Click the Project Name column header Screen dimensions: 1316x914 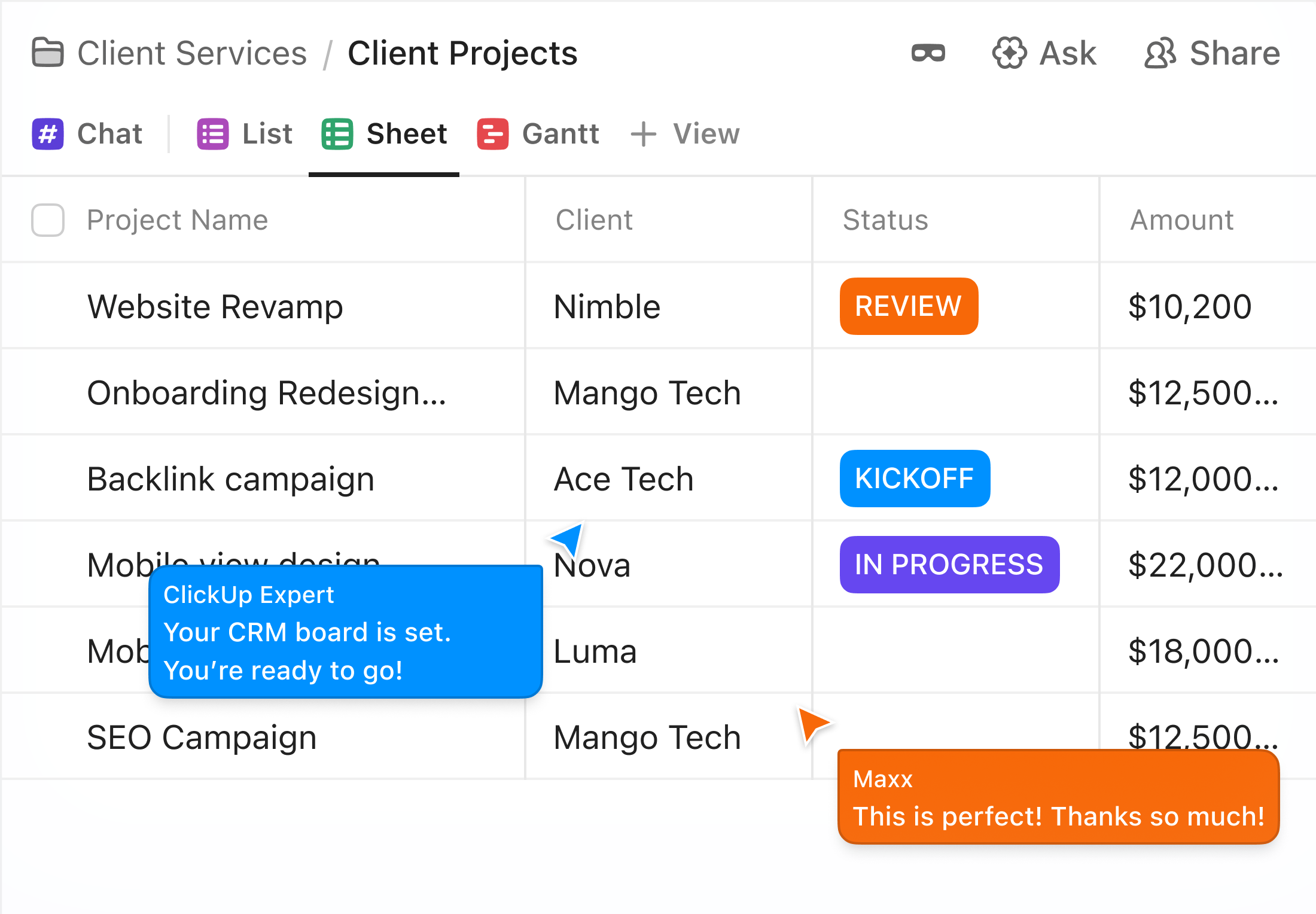(x=177, y=220)
